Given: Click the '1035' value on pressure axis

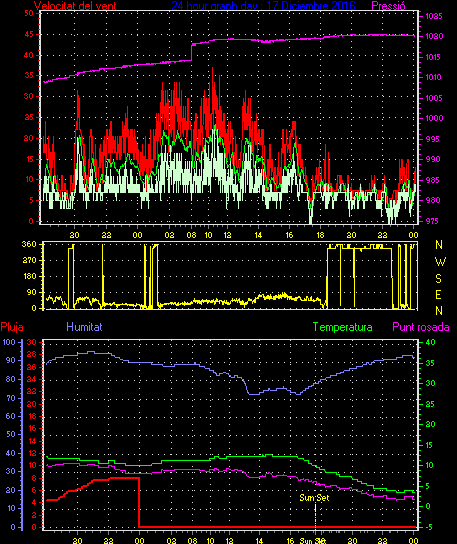Looking at the screenshot, I should 434,16.
